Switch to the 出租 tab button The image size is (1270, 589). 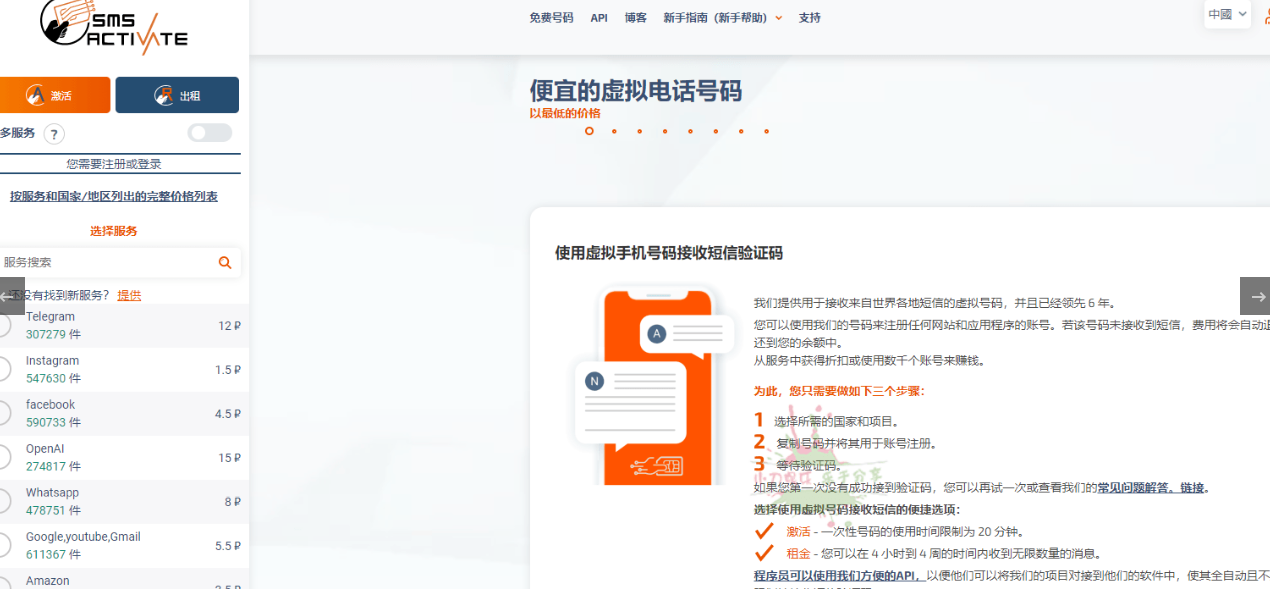tap(177, 95)
